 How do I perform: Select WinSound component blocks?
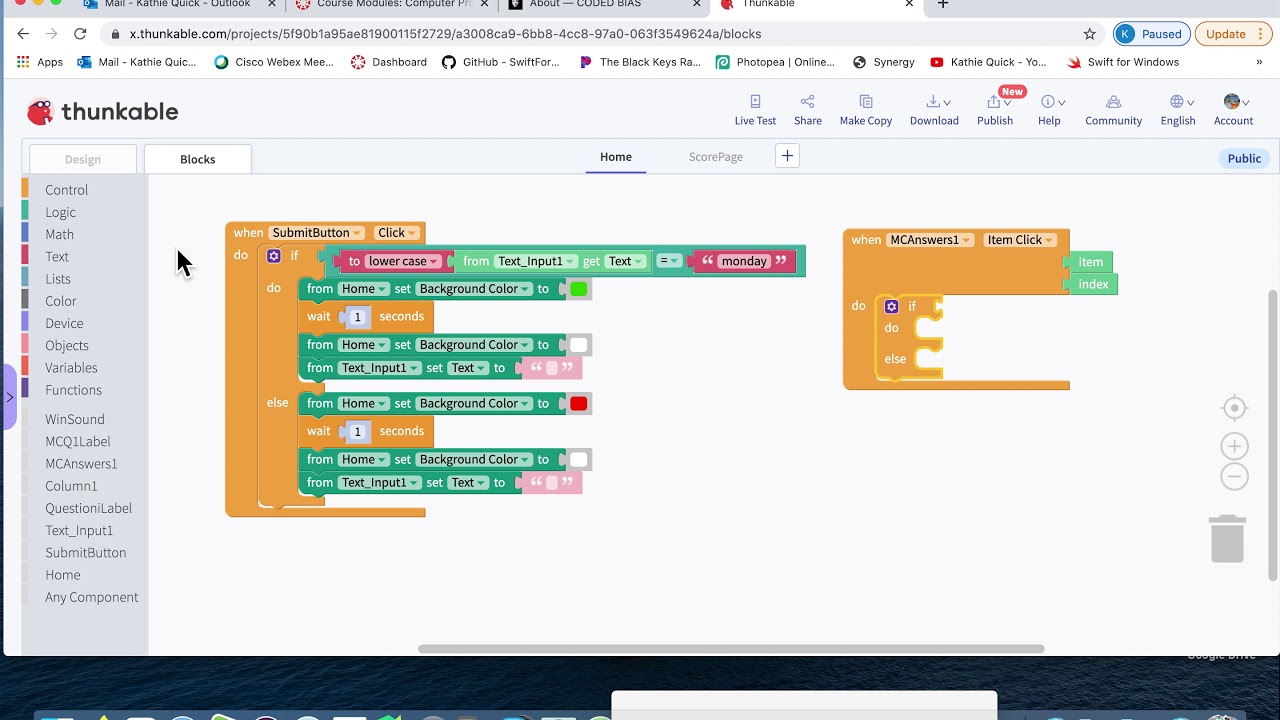pos(75,419)
